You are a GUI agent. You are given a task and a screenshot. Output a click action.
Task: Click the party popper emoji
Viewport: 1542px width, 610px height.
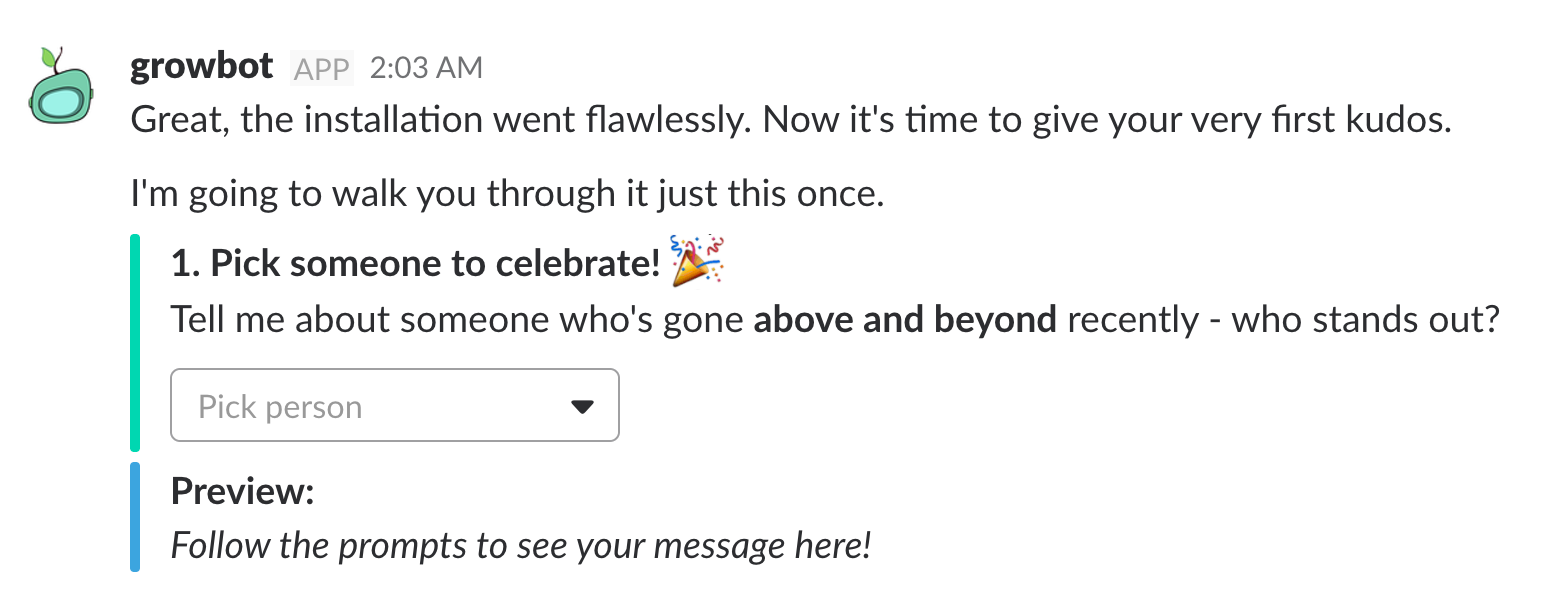click(697, 261)
